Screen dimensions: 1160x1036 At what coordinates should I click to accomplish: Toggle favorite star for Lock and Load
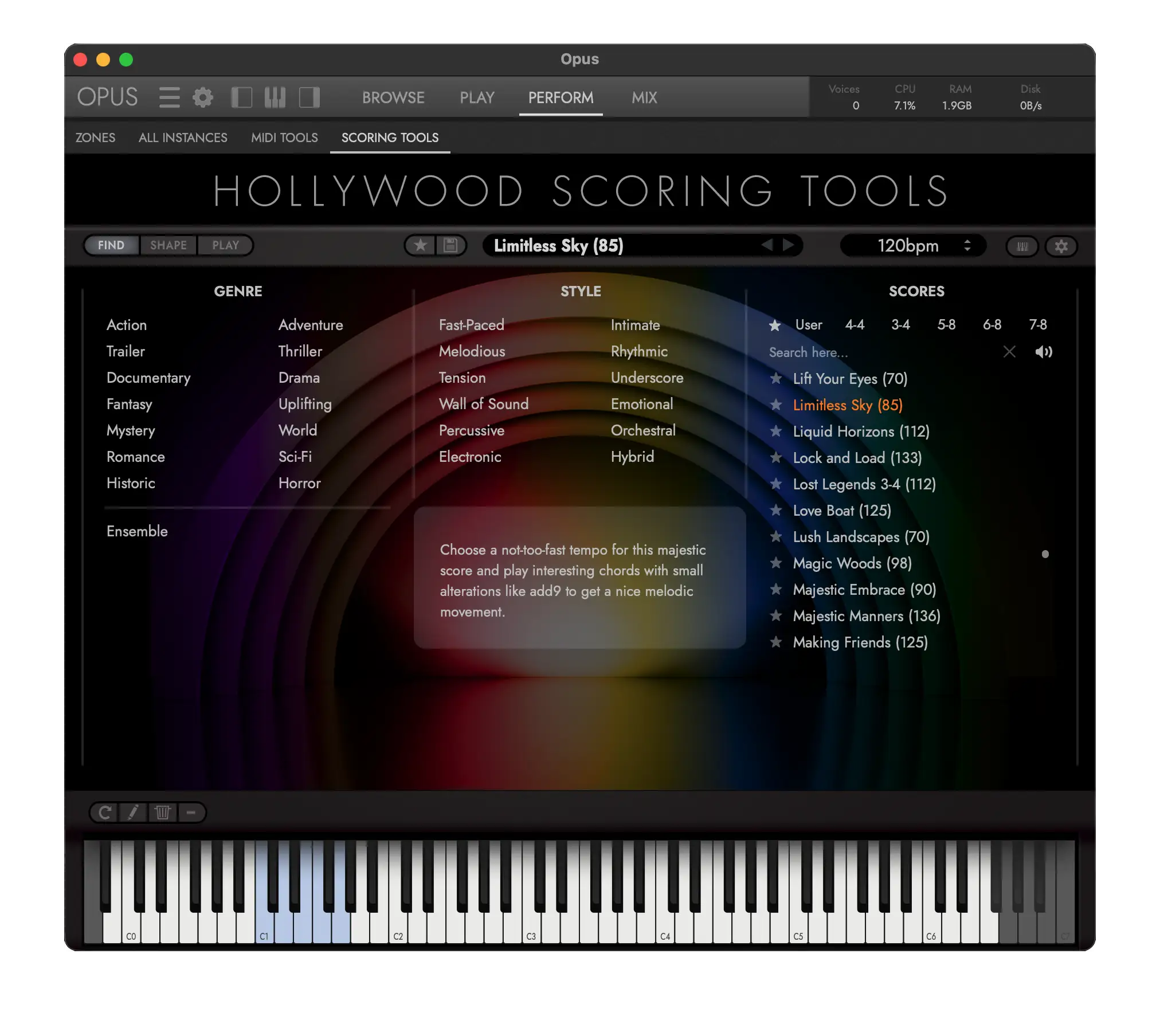pyautogui.click(x=776, y=457)
